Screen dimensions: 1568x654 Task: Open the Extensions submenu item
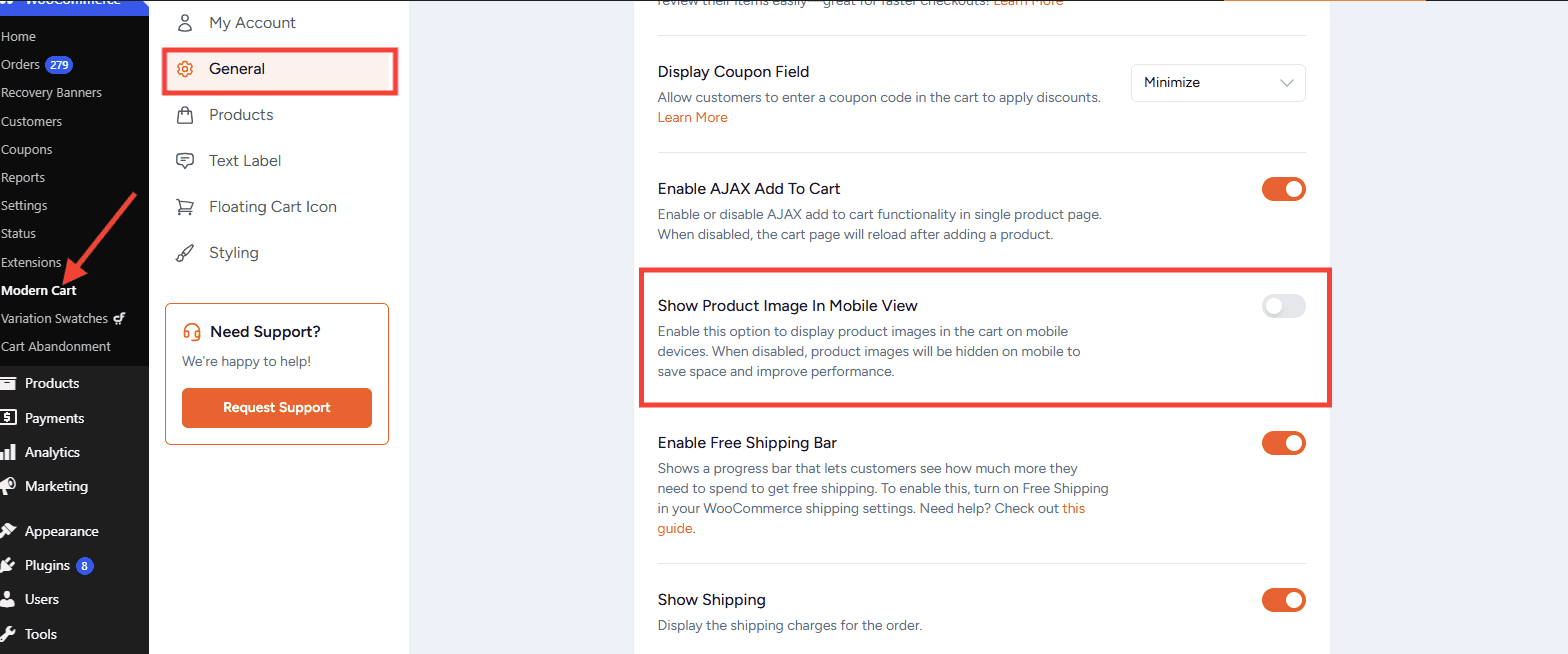tap(31, 263)
